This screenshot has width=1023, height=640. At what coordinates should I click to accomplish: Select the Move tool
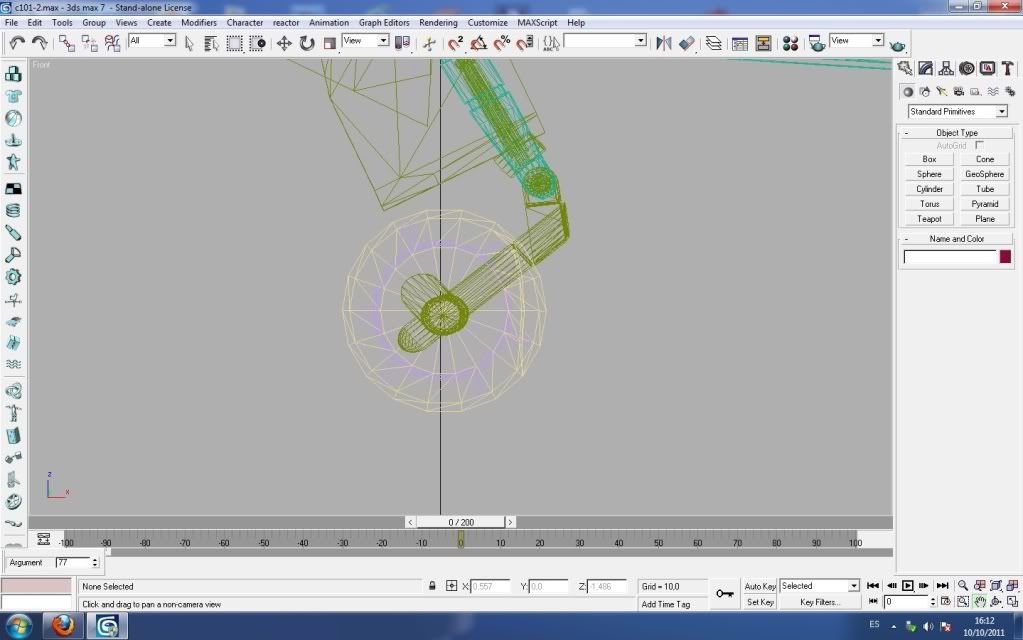[x=284, y=43]
